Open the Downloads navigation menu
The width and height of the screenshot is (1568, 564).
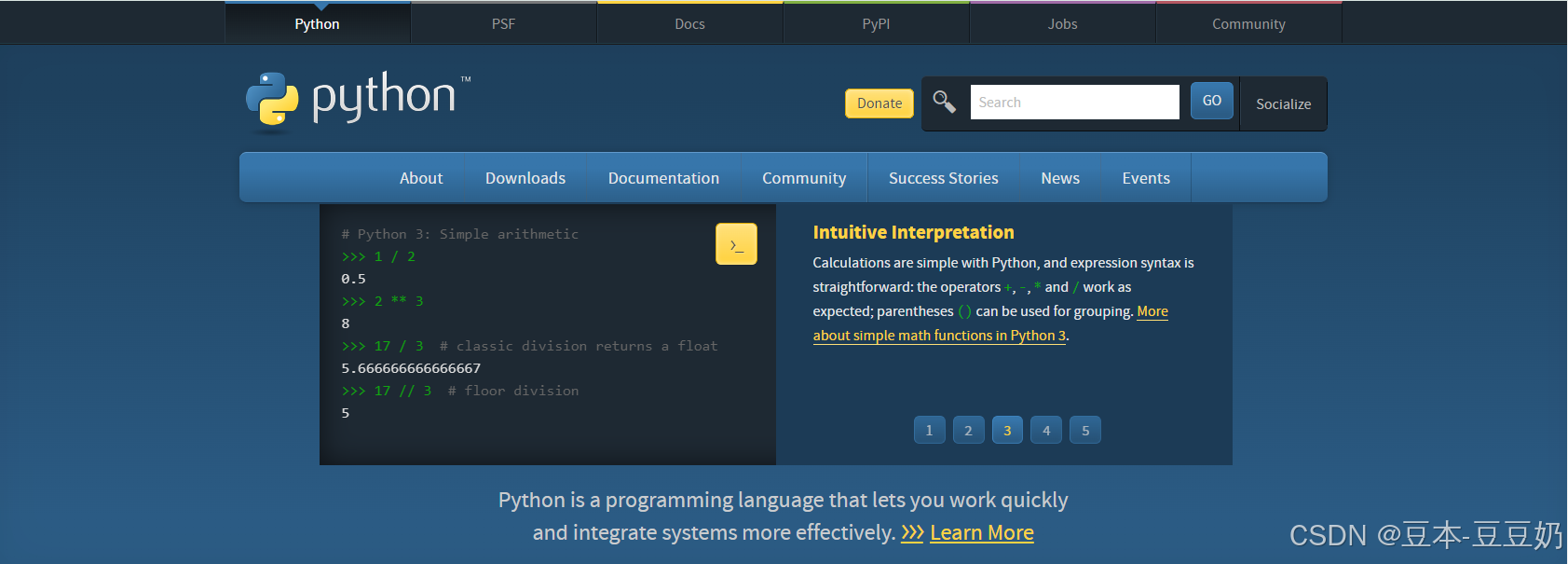(525, 178)
